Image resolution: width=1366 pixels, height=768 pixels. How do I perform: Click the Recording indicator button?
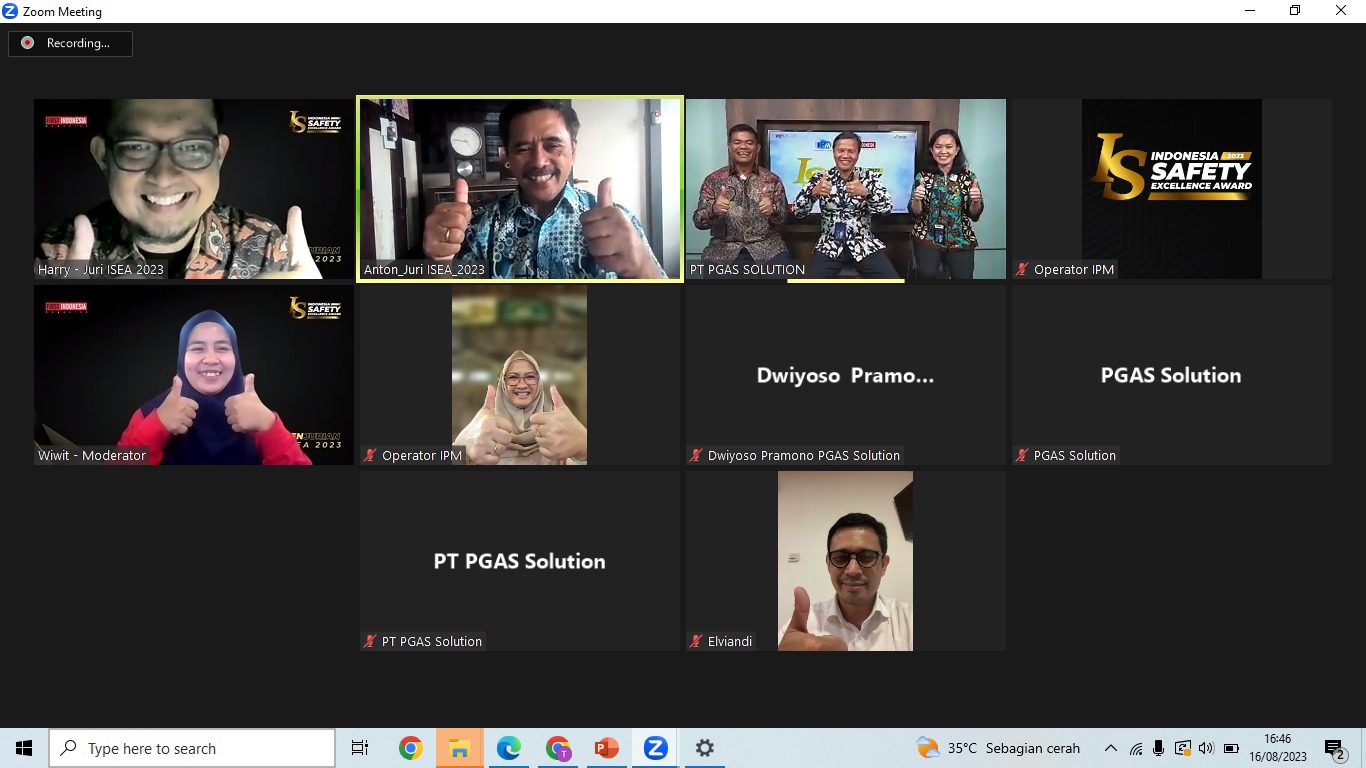(x=70, y=43)
